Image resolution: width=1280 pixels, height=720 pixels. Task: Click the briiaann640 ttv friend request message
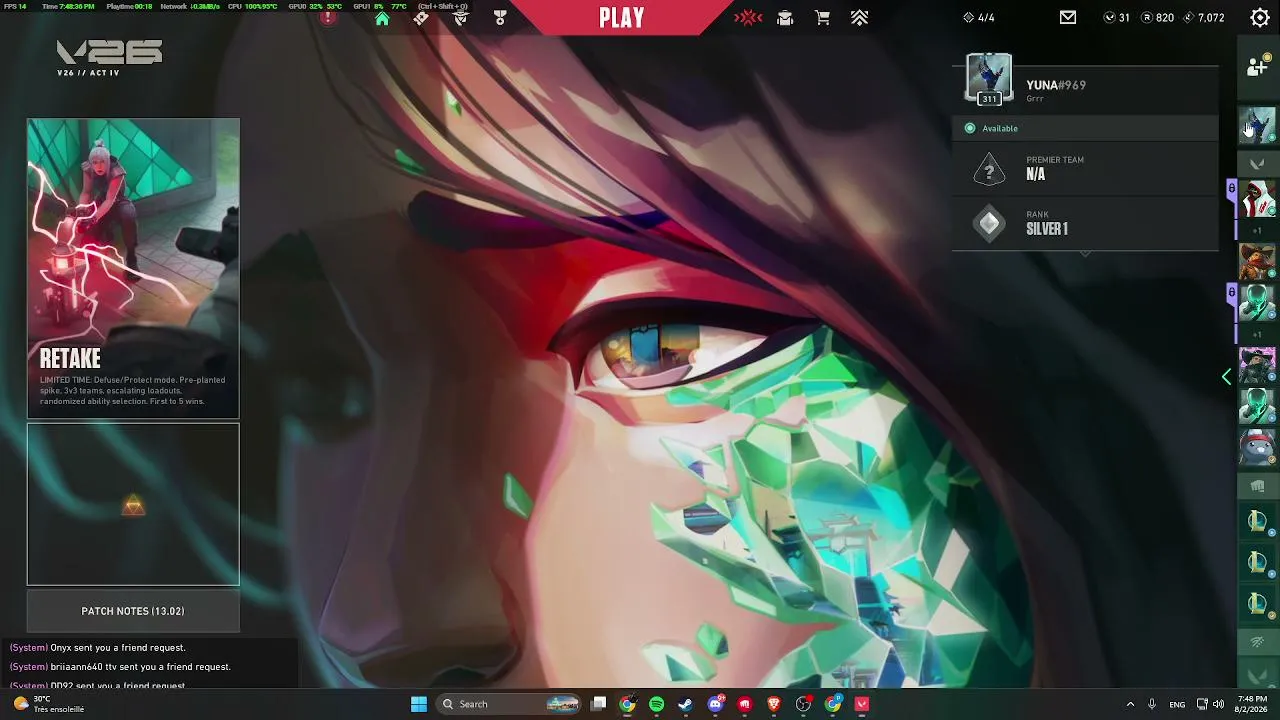coord(120,667)
